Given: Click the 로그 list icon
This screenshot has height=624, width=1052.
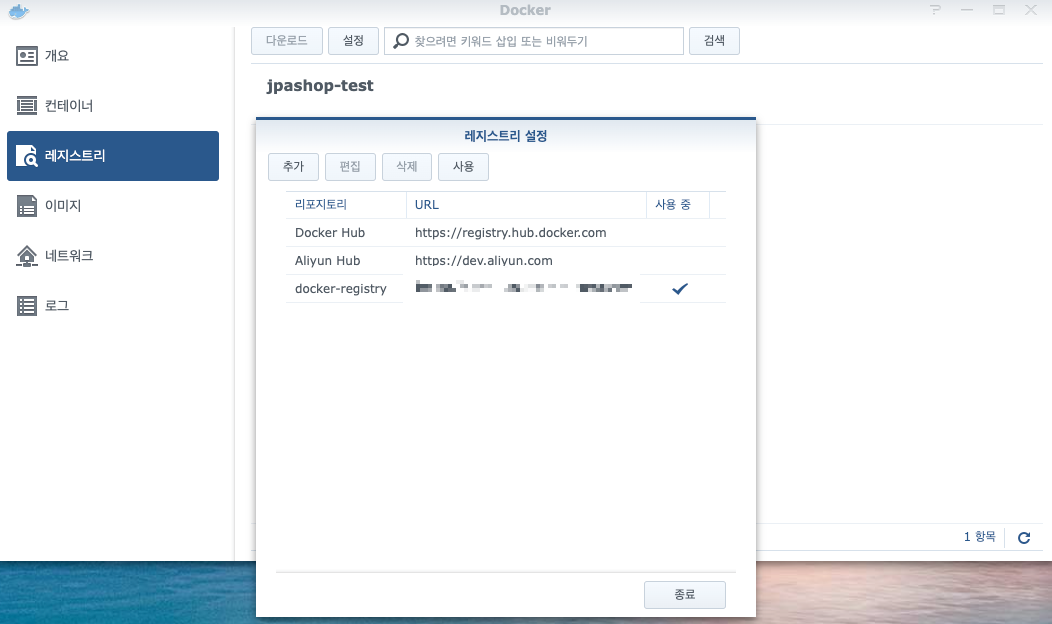Looking at the screenshot, I should tap(27, 306).
